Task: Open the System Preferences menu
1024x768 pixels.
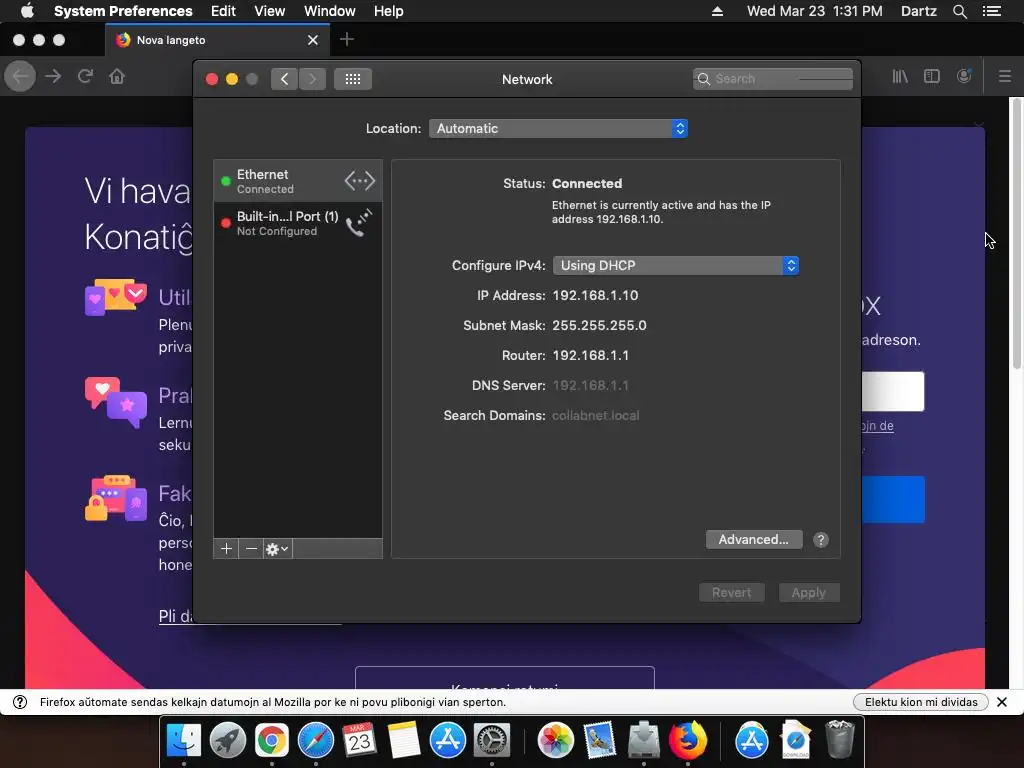Action: point(123,11)
